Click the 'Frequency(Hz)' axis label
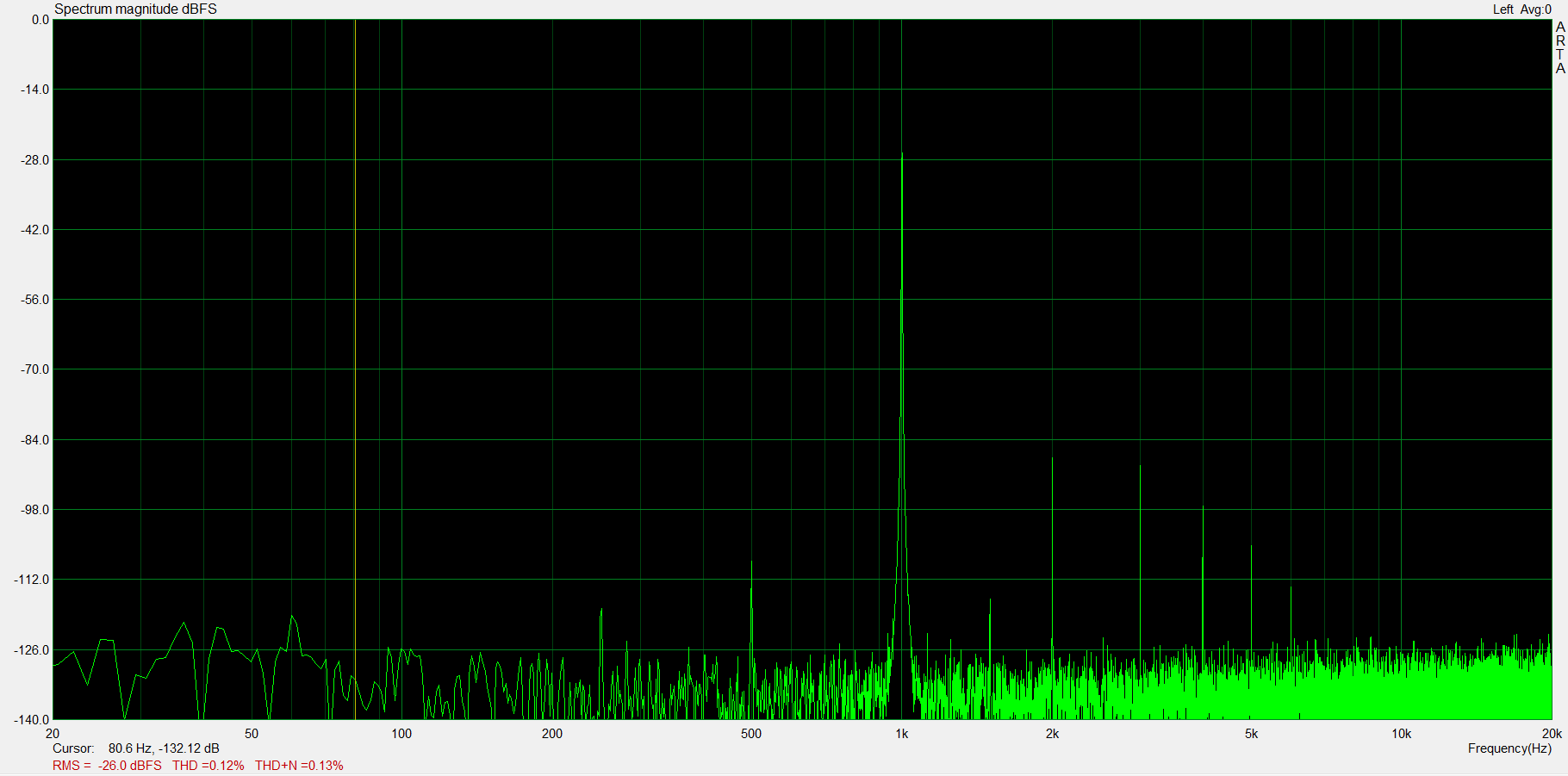 pyautogui.click(x=1509, y=748)
